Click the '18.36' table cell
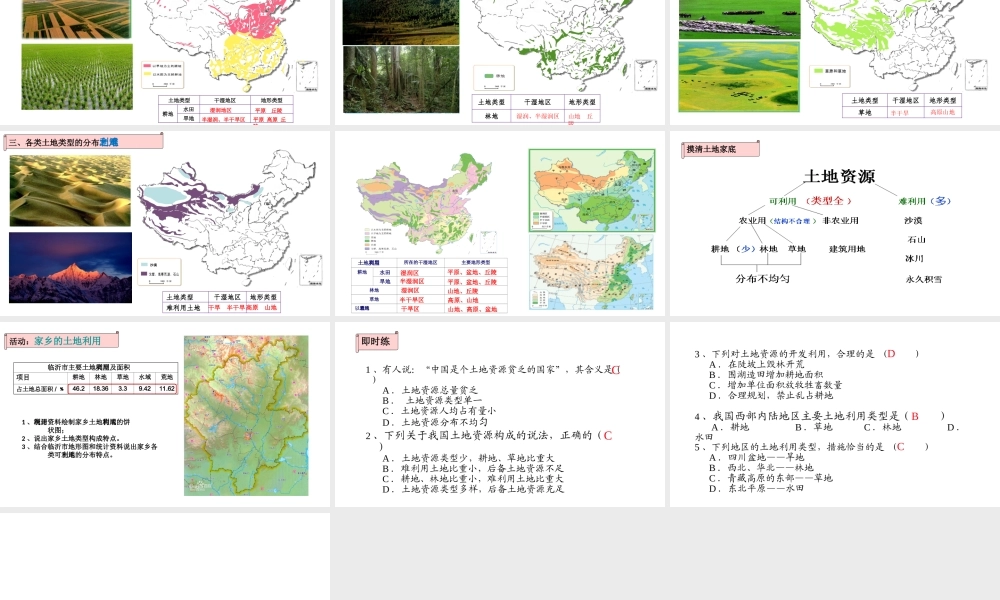Image resolution: width=1000 pixels, height=600 pixels. pos(101,388)
